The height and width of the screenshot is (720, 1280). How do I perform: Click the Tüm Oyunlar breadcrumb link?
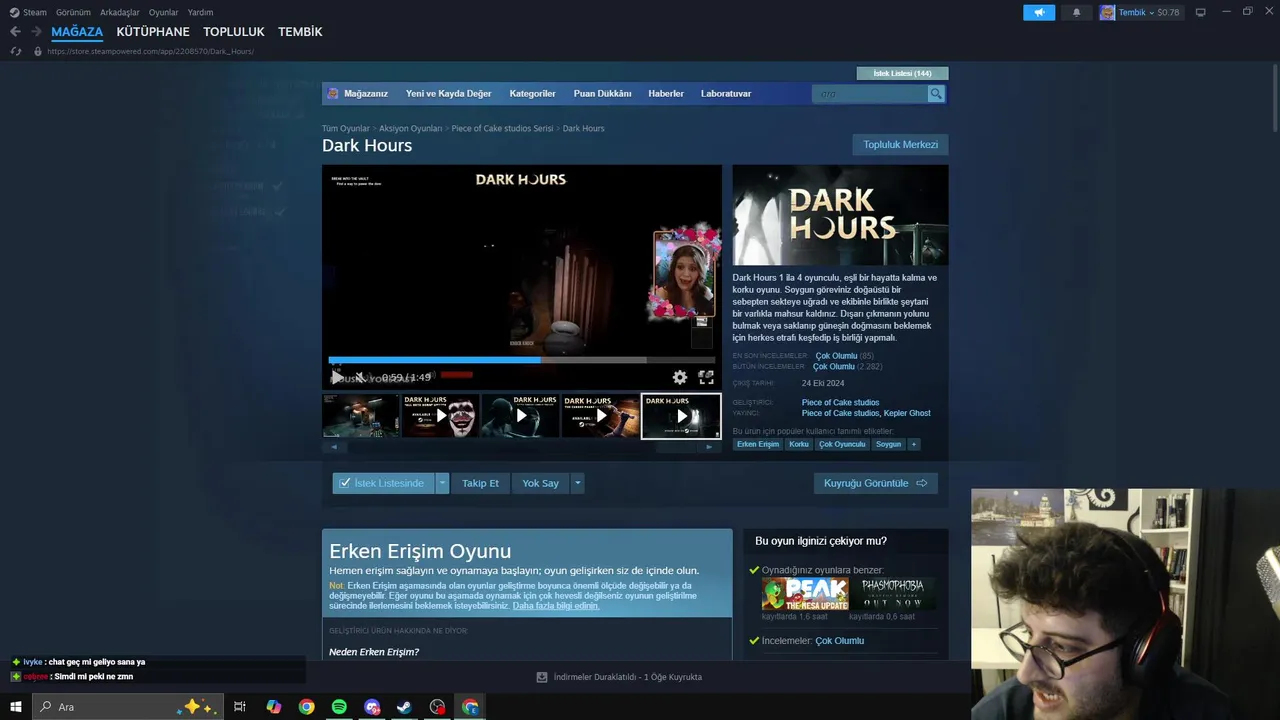pos(345,129)
